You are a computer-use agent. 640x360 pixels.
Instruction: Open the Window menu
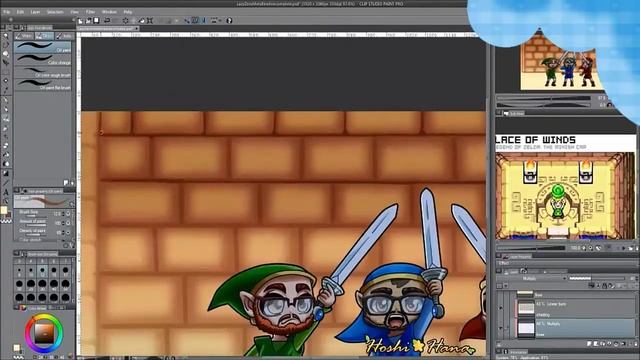[x=109, y=12]
